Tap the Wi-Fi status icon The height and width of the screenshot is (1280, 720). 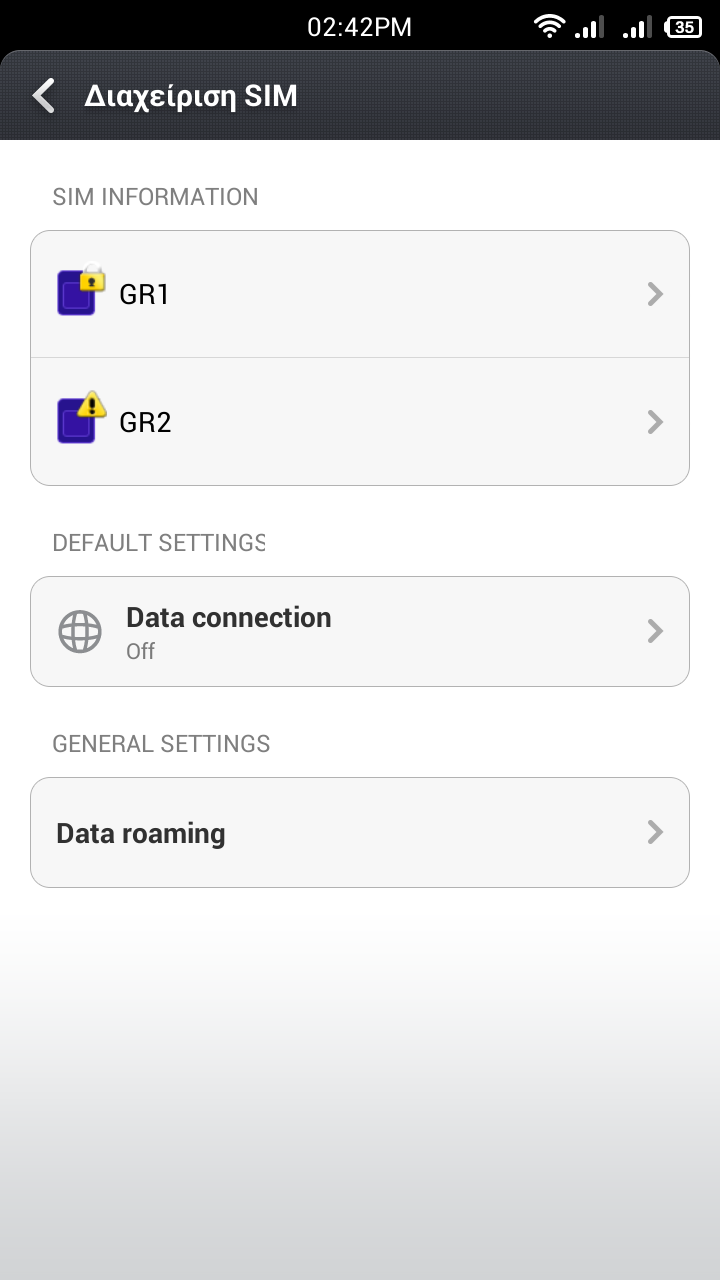(x=549, y=27)
